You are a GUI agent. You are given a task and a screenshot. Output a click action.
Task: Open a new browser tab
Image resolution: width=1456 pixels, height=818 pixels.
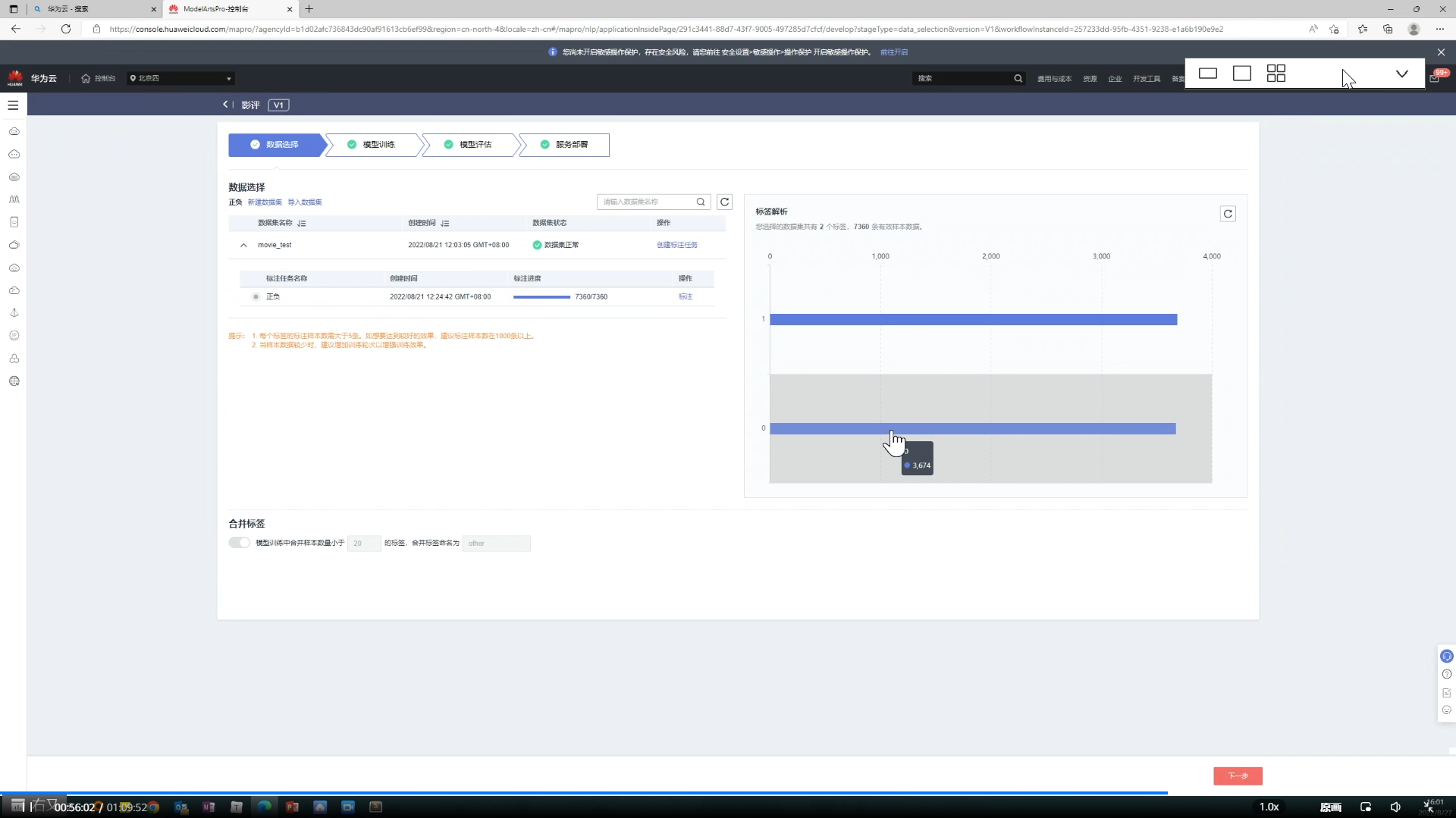pos(309,9)
